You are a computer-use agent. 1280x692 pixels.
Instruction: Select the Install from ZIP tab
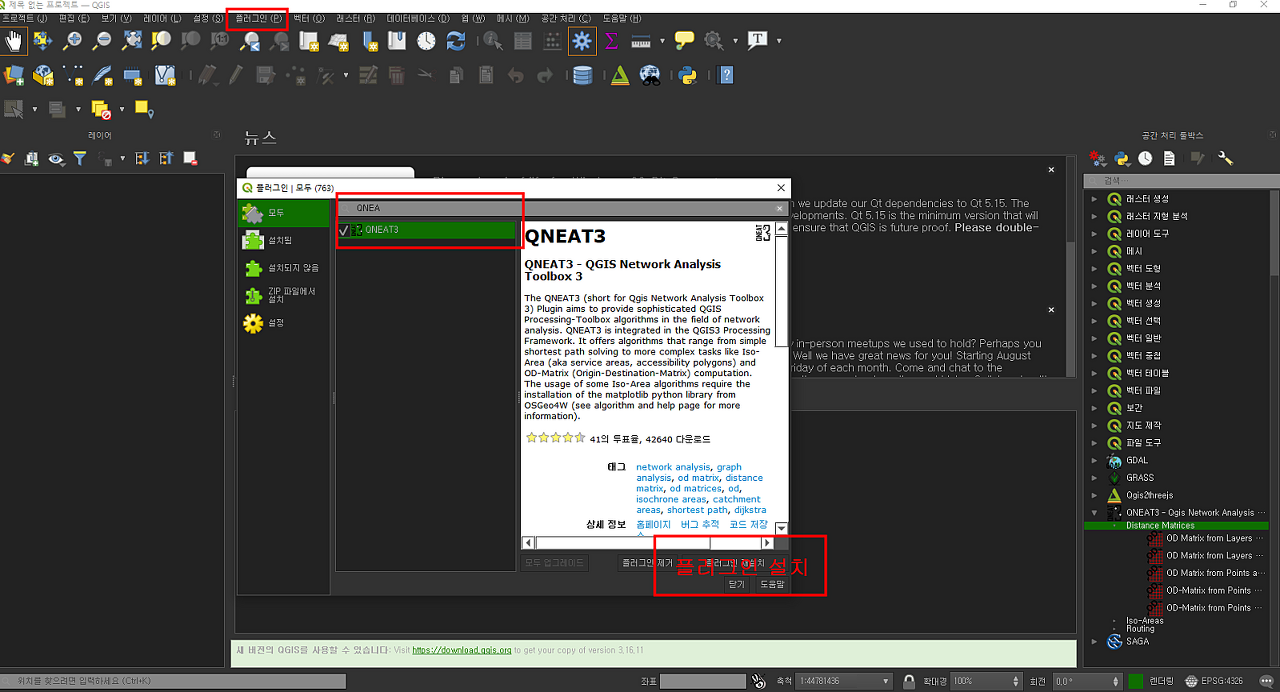tap(283, 295)
